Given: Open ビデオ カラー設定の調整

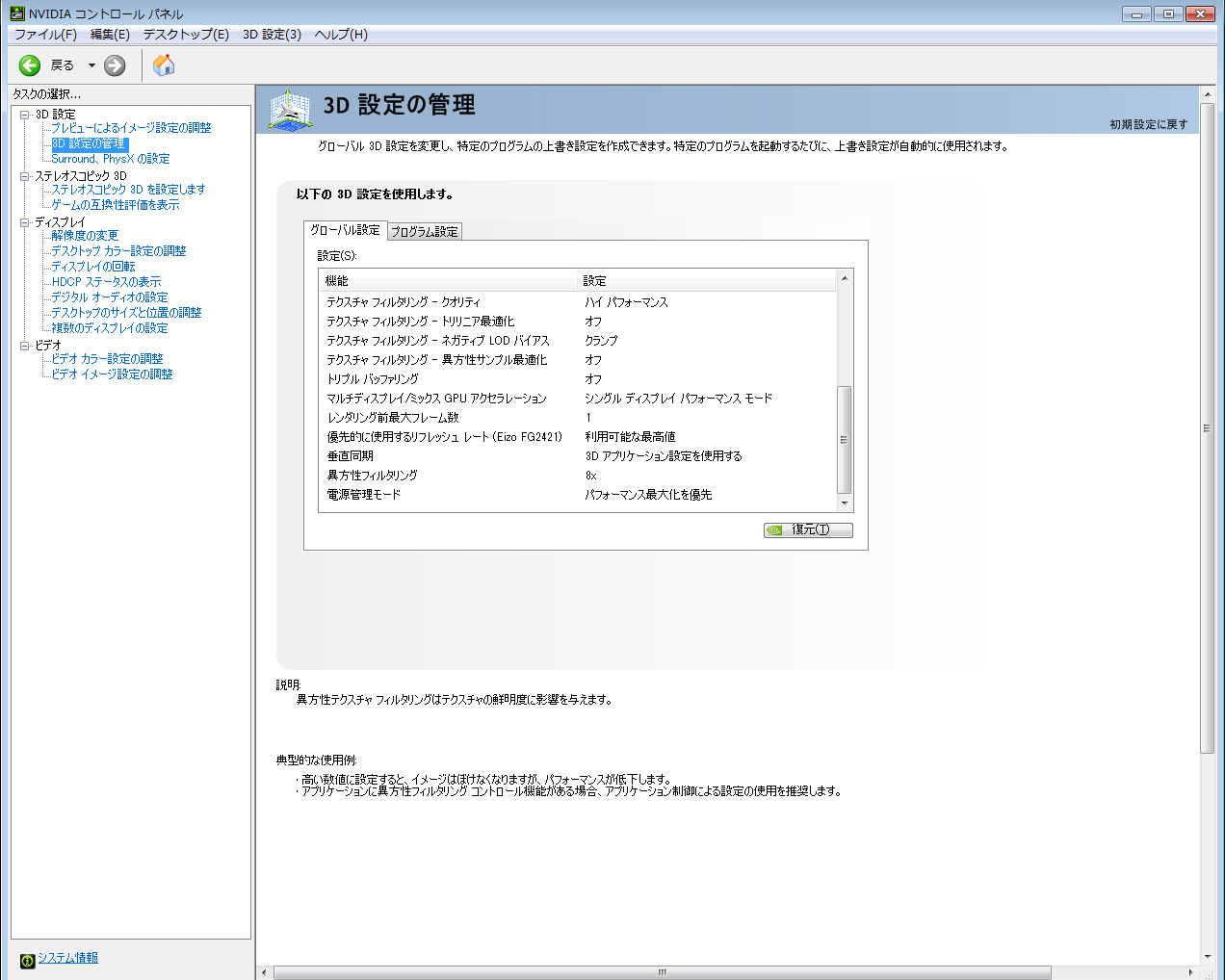Looking at the screenshot, I should click(107, 359).
